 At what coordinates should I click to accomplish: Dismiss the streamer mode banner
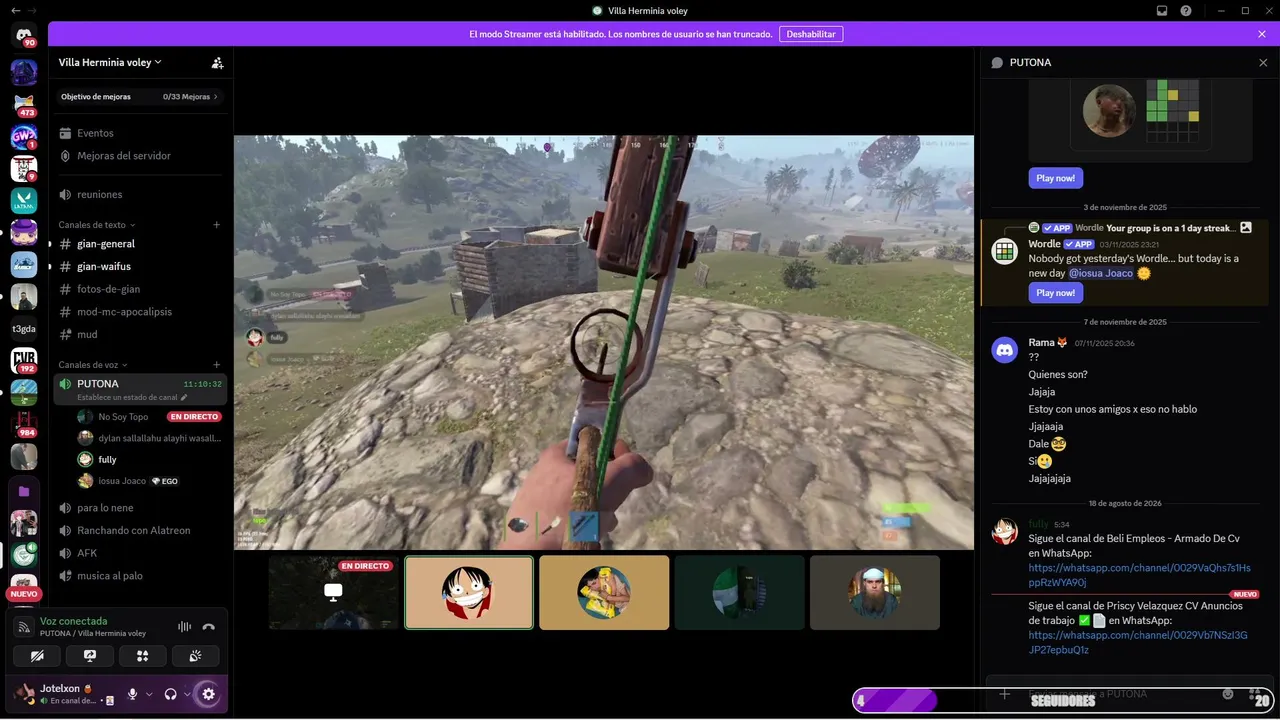pos(1262,34)
